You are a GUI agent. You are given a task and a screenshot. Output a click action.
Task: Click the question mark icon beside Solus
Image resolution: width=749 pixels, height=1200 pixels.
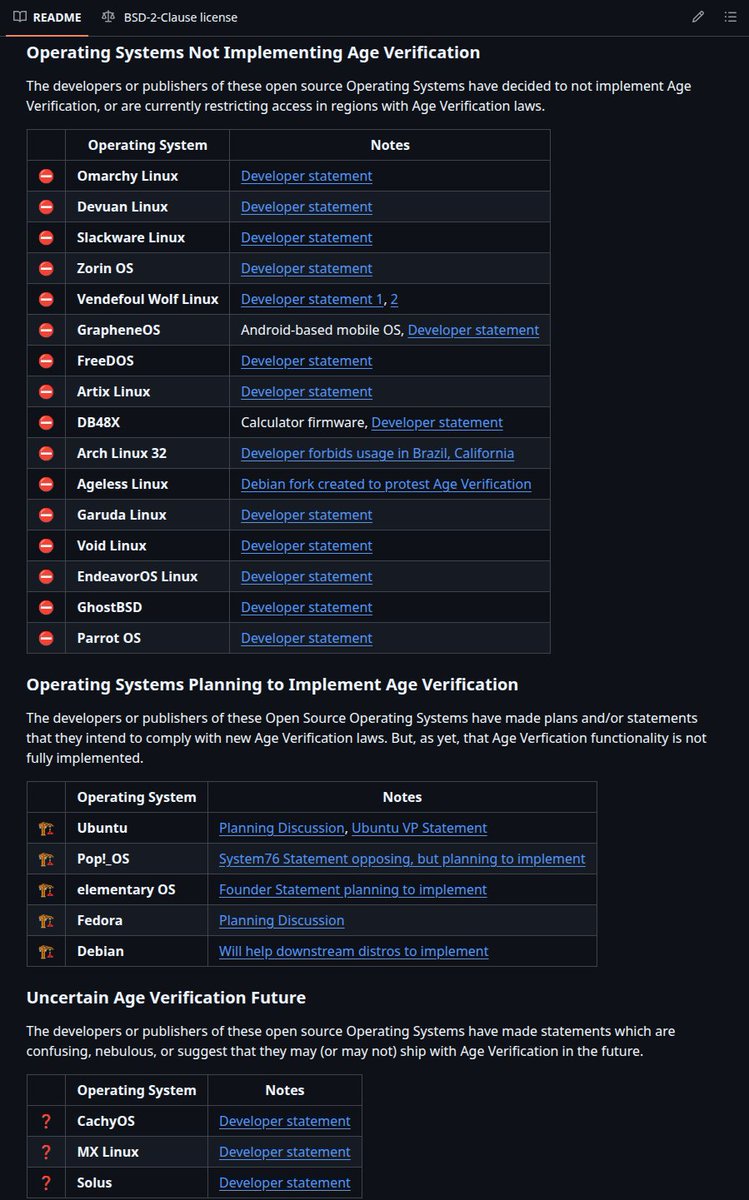tap(46, 1183)
